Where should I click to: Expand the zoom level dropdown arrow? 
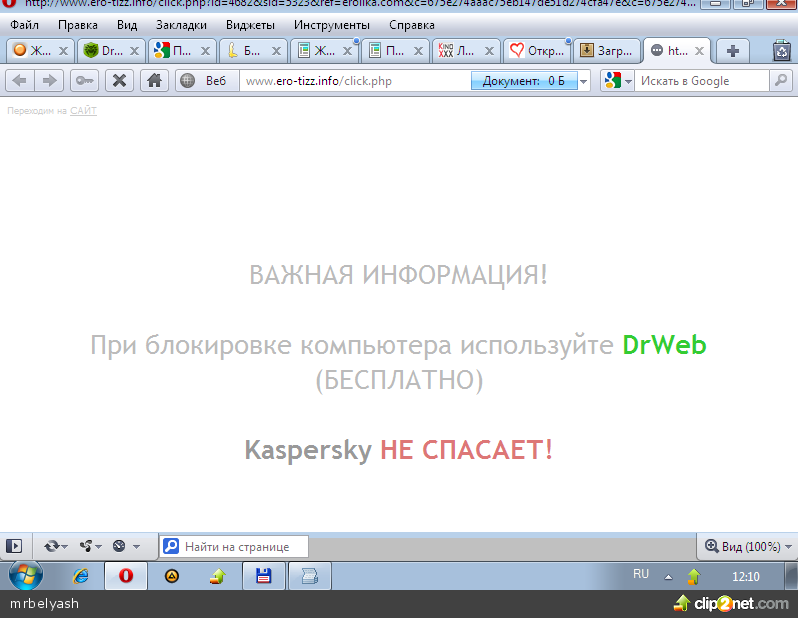tap(788, 547)
